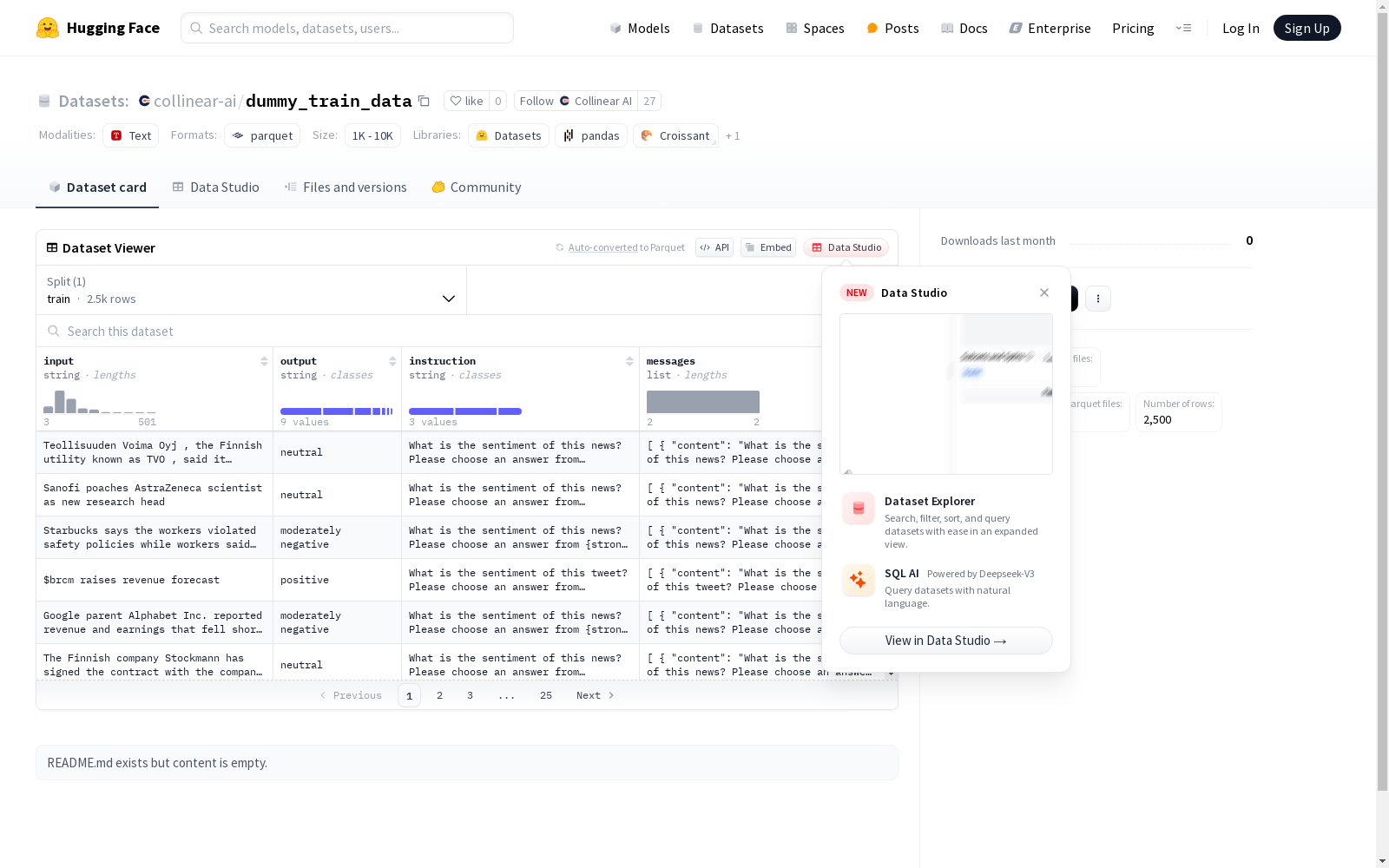
Task: Select the Croissant library tag
Action: pyautogui.click(x=675, y=135)
